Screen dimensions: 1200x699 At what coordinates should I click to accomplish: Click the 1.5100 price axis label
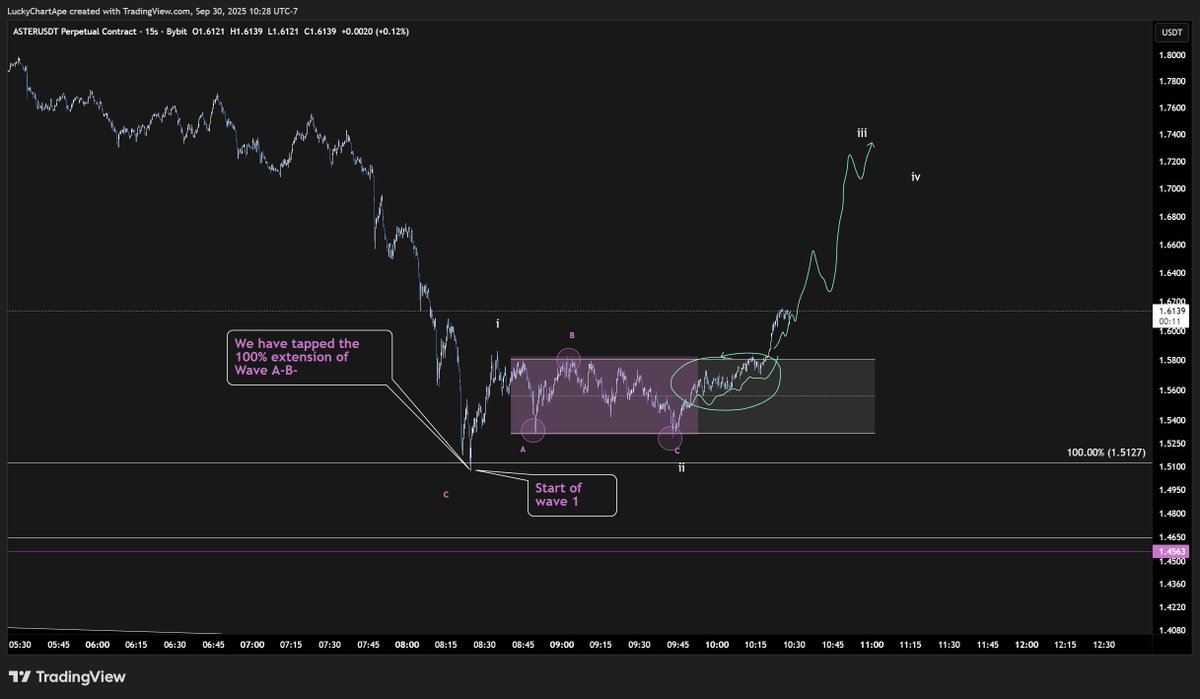pos(1171,467)
